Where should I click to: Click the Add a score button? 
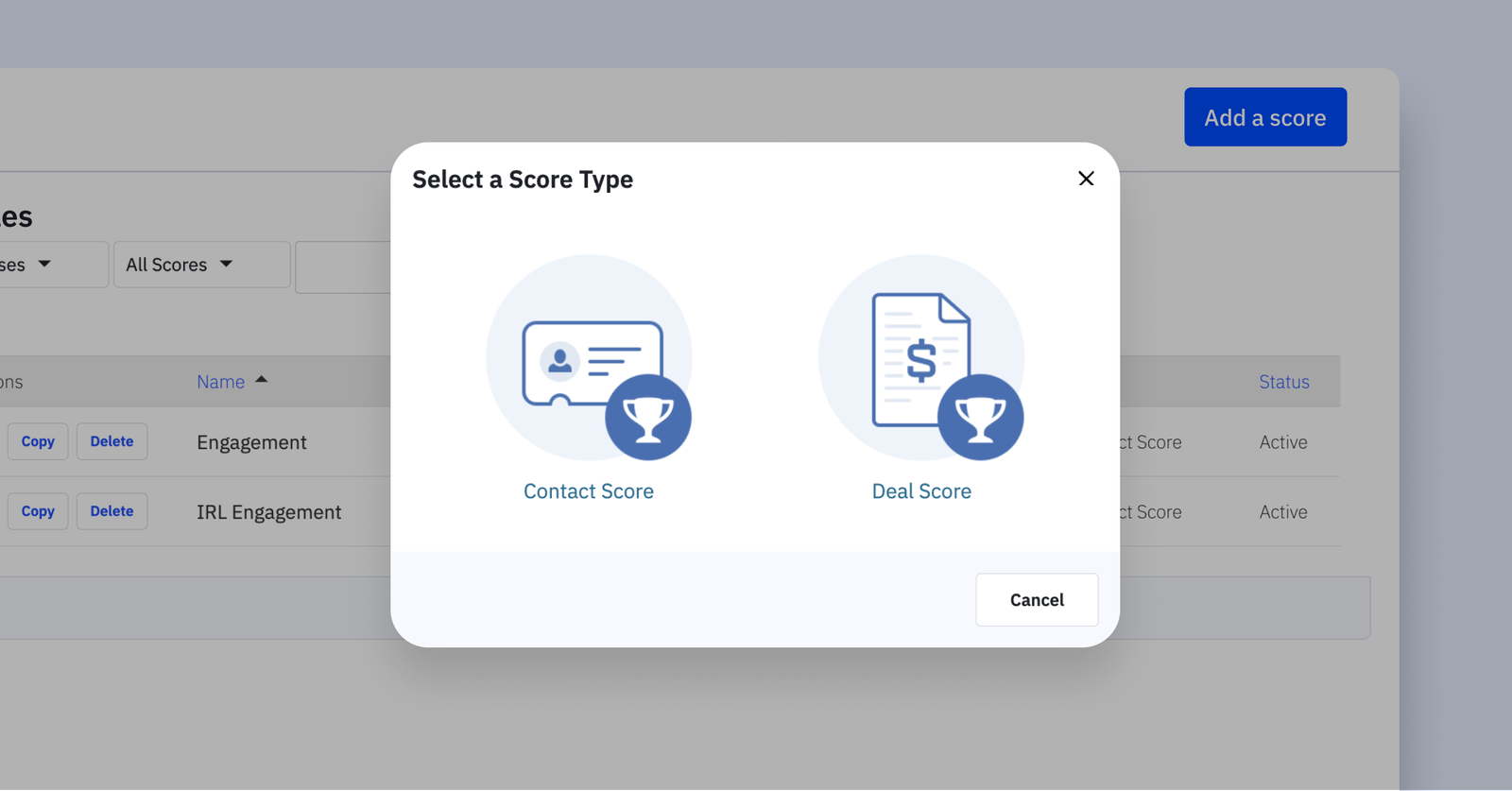point(1264,117)
